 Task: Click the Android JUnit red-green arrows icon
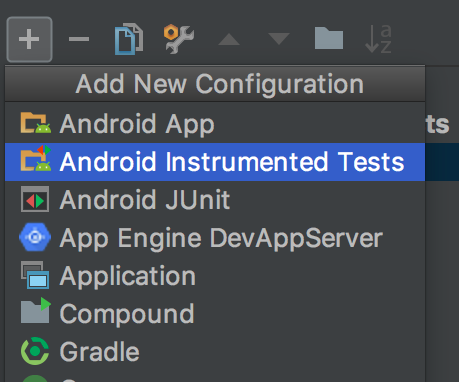pos(35,199)
